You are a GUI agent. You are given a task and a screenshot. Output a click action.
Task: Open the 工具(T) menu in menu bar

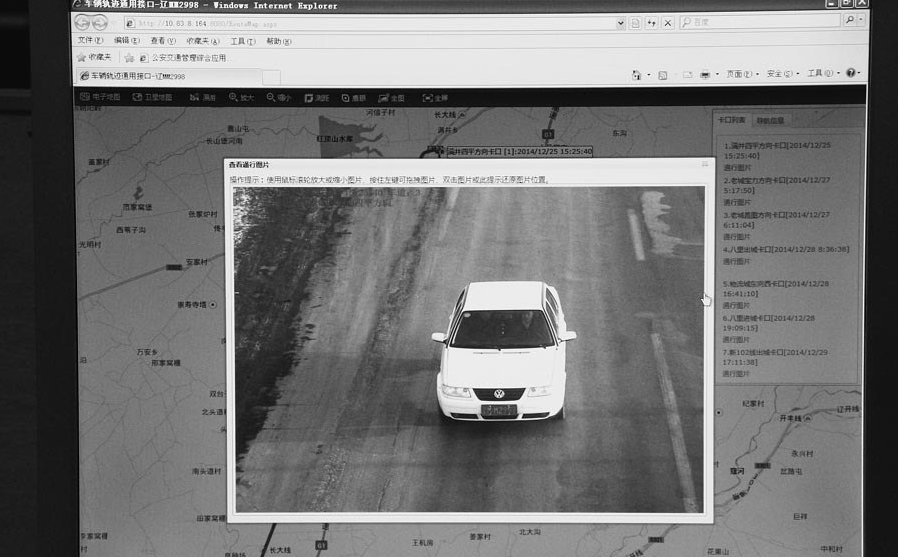[243, 41]
